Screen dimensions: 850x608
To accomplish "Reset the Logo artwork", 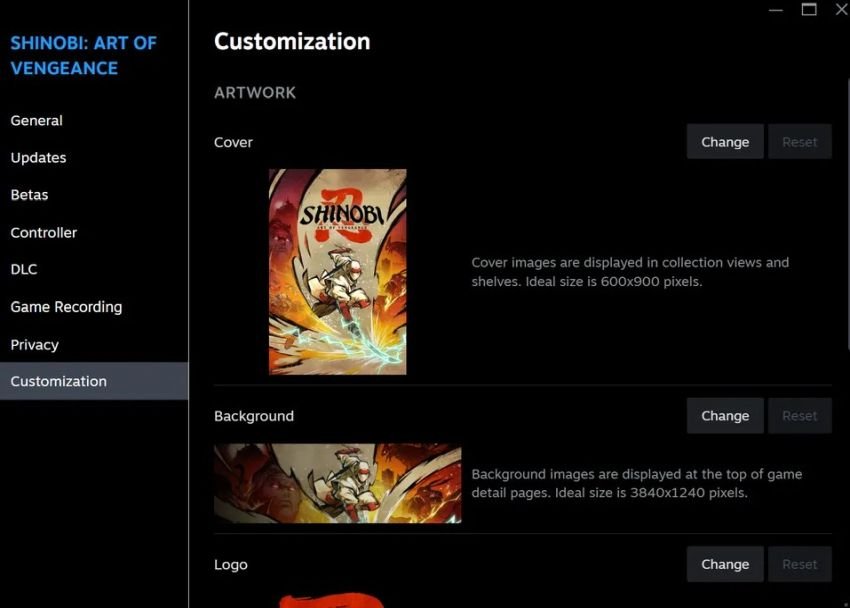I will pos(800,564).
